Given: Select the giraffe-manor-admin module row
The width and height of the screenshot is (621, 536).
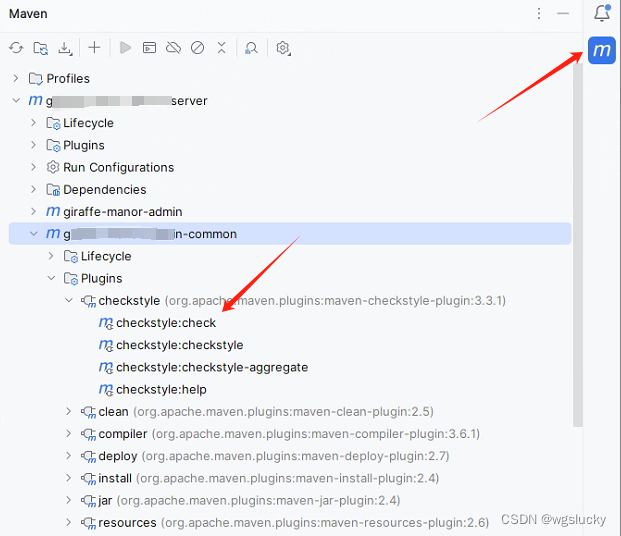Looking at the screenshot, I should 290,212.
